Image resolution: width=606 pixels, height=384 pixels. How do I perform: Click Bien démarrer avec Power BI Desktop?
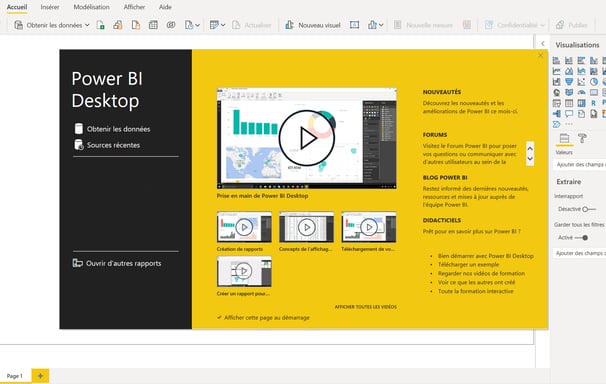[486, 256]
